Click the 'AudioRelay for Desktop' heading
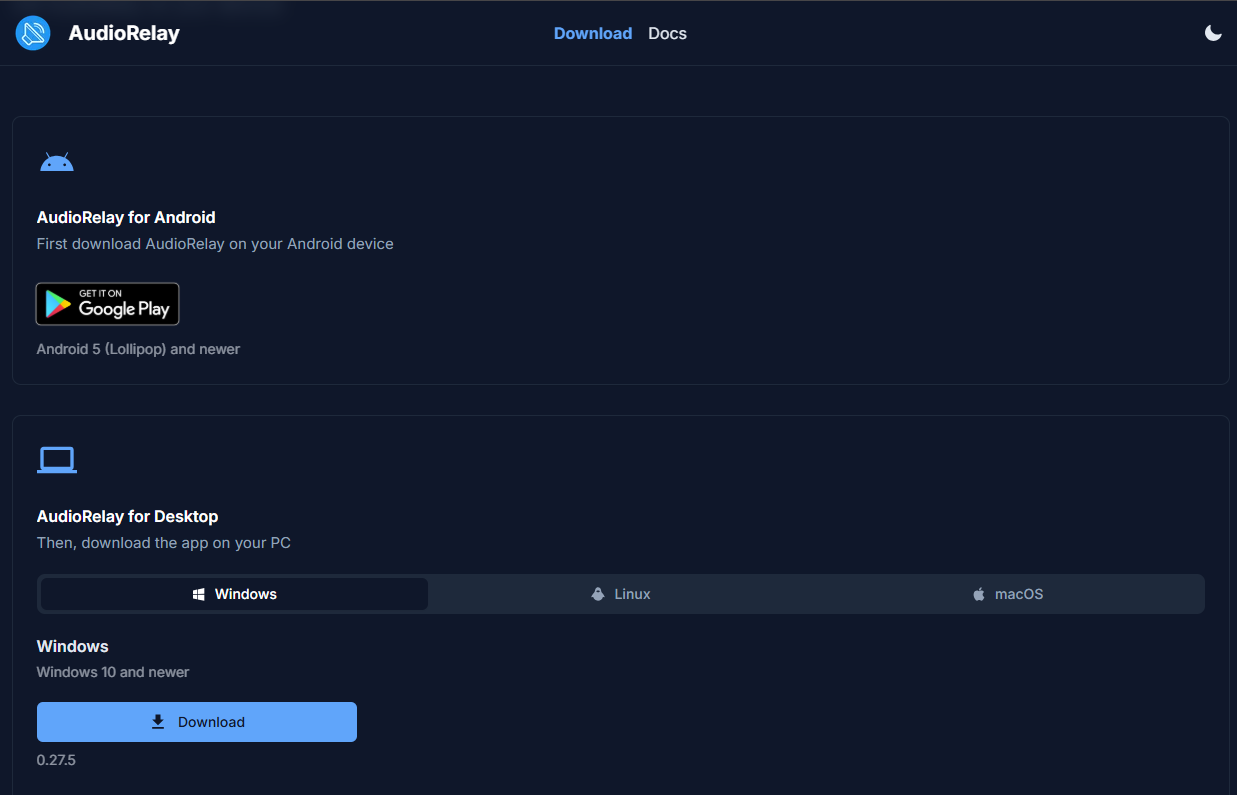The height and width of the screenshot is (795, 1237). click(x=127, y=516)
